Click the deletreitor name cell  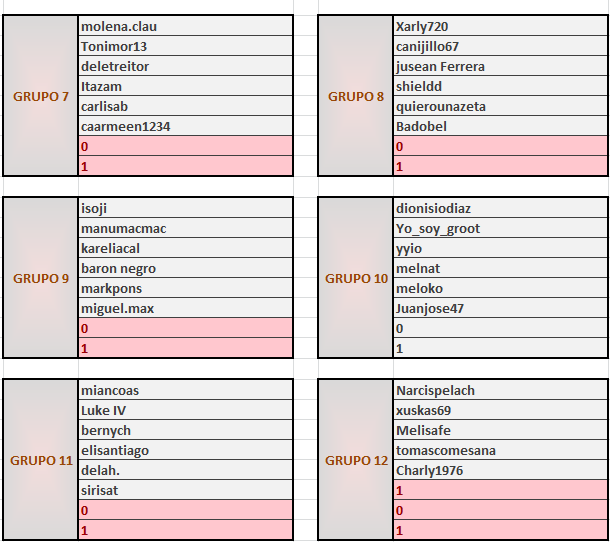click(x=185, y=67)
